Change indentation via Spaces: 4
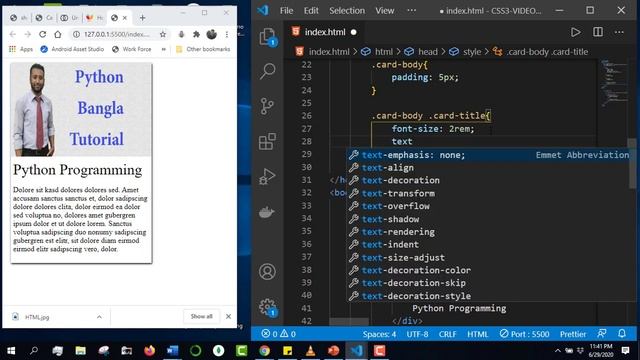 coord(379,334)
